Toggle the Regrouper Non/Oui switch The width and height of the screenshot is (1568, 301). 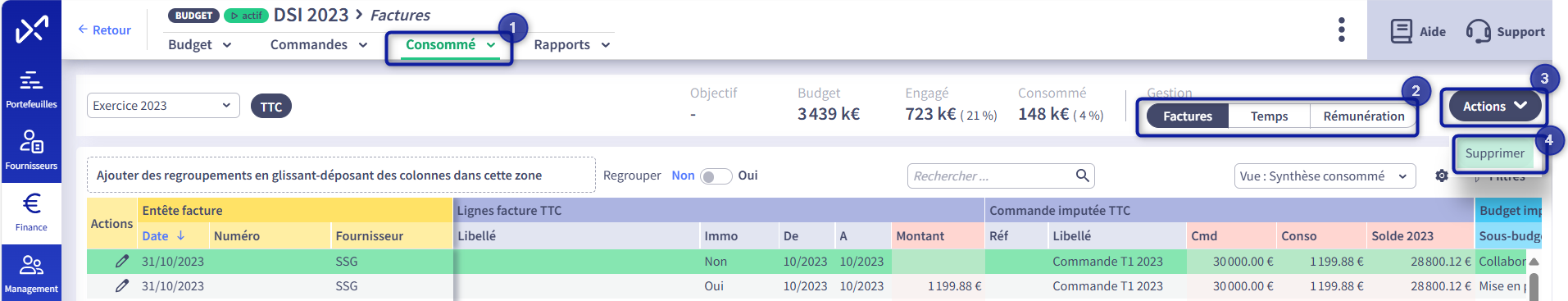tap(716, 176)
